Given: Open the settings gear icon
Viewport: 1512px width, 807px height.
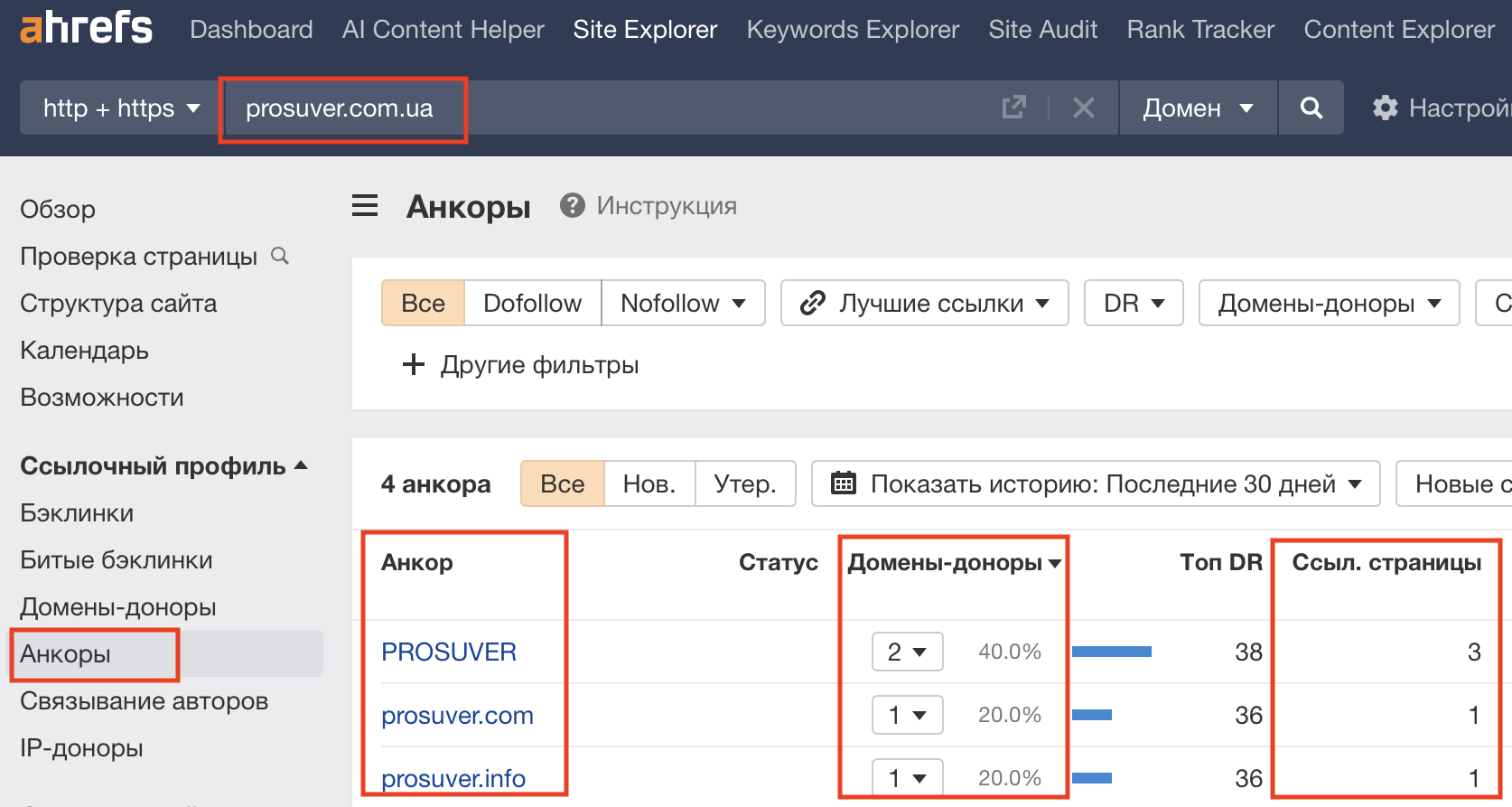Looking at the screenshot, I should (x=1385, y=108).
